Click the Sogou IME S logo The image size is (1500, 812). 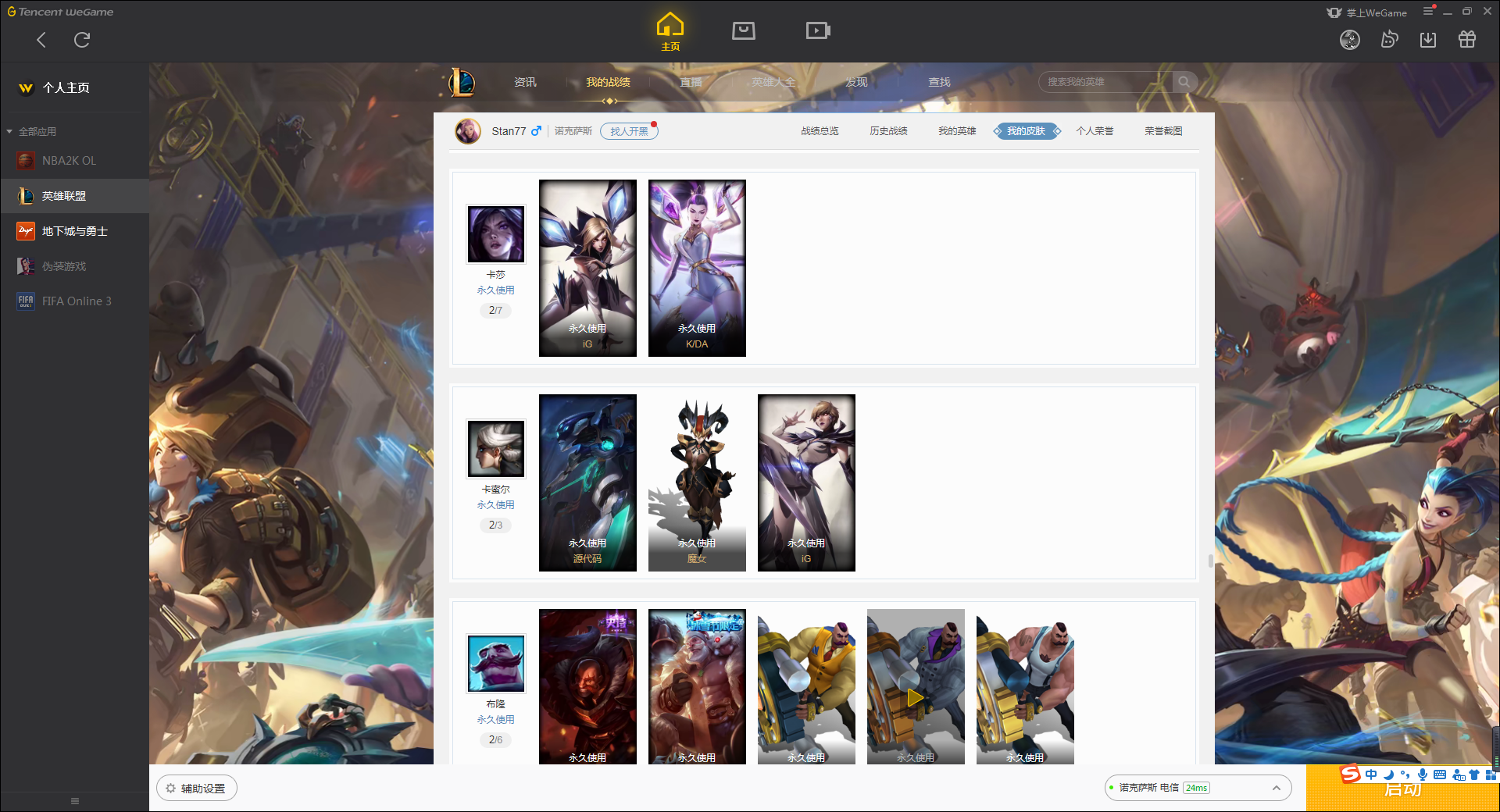[x=1350, y=775]
